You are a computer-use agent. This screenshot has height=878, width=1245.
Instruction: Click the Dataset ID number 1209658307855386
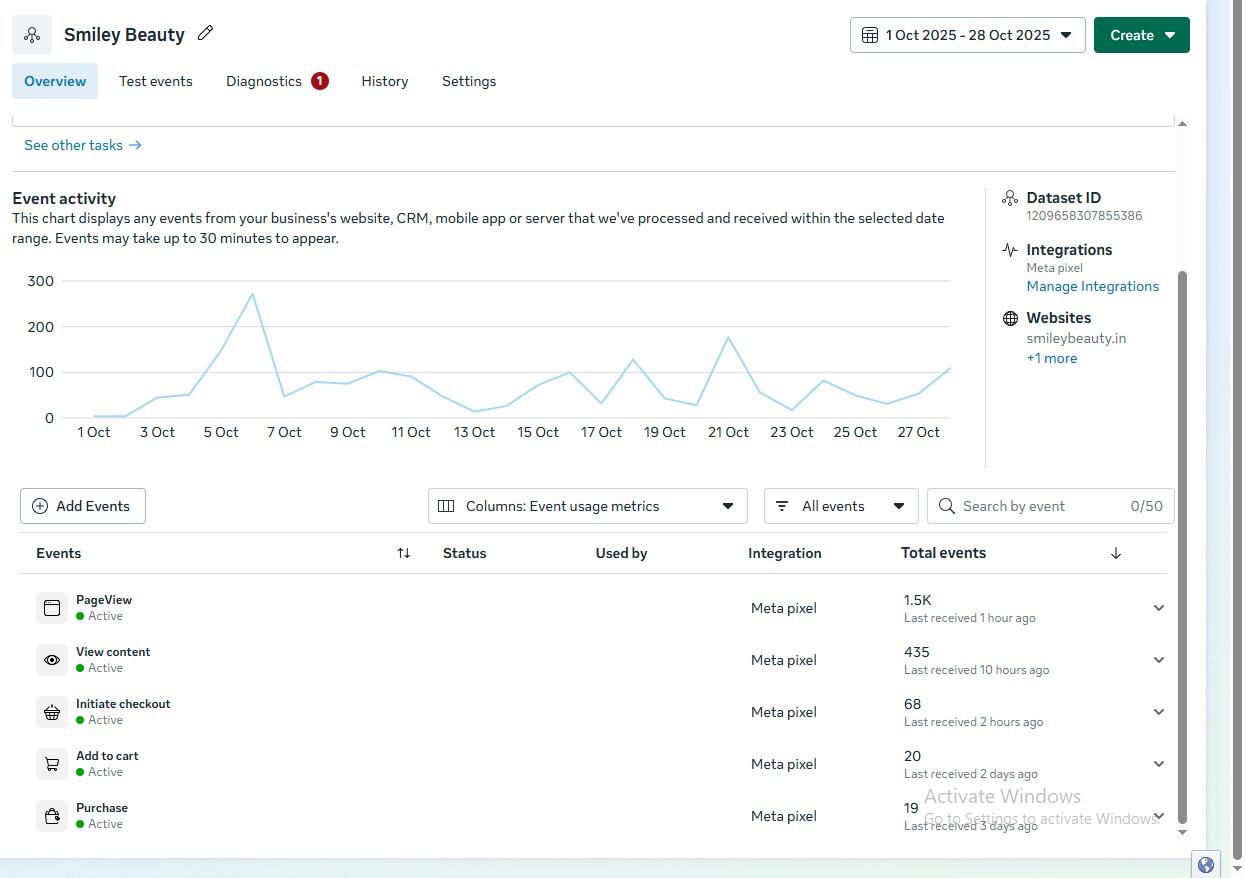coord(1084,216)
